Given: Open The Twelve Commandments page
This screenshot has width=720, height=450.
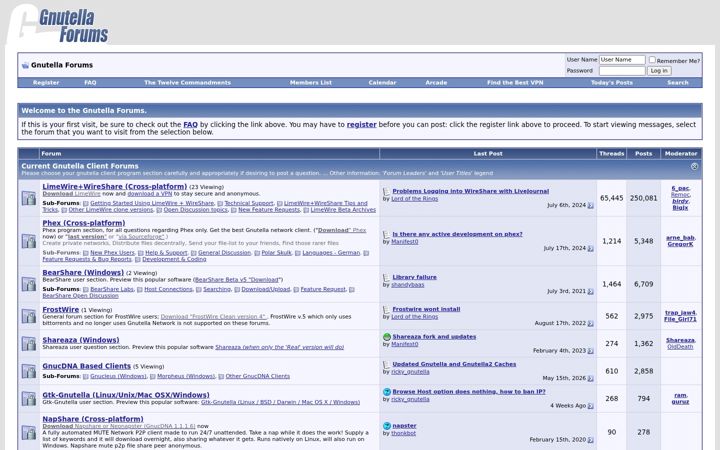Looking at the screenshot, I should tap(187, 83).
